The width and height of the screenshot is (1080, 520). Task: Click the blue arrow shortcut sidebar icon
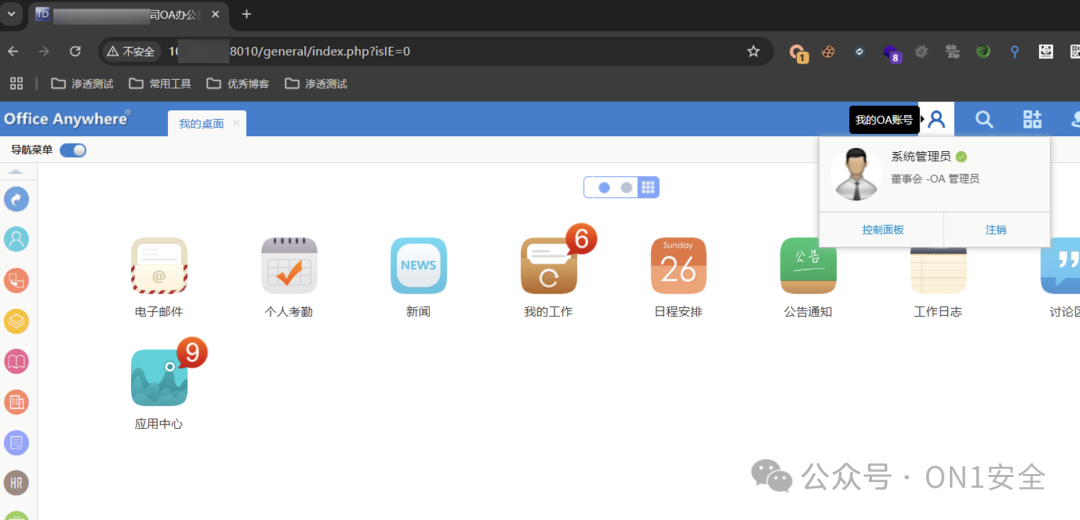click(x=17, y=199)
